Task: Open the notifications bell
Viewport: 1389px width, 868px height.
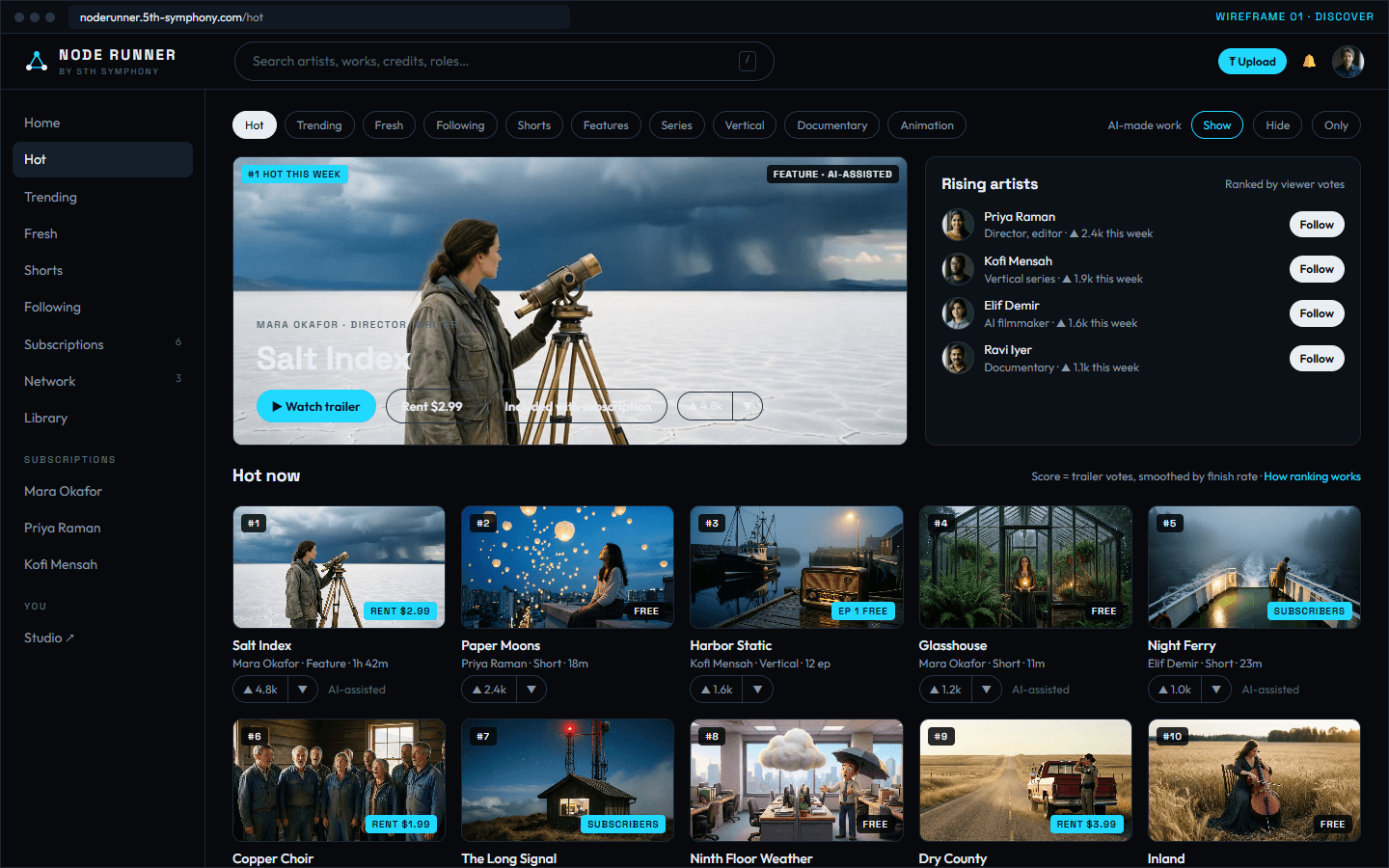Action: [x=1309, y=62]
